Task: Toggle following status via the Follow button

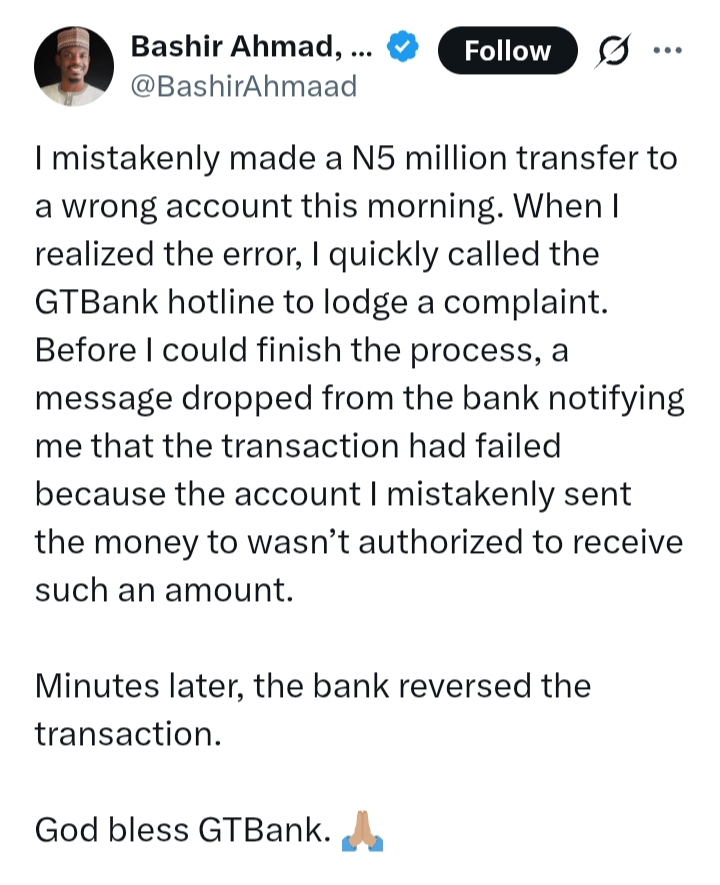Action: click(507, 51)
